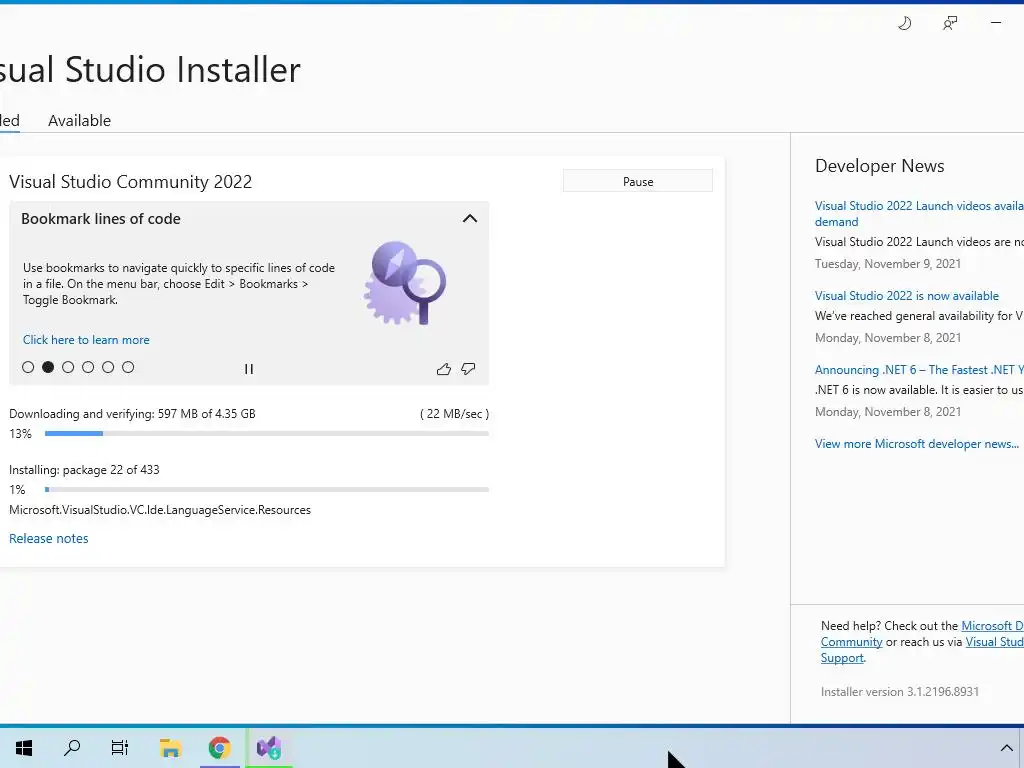
Task: Click the Downloading and verifying status text
Action: [x=133, y=414]
